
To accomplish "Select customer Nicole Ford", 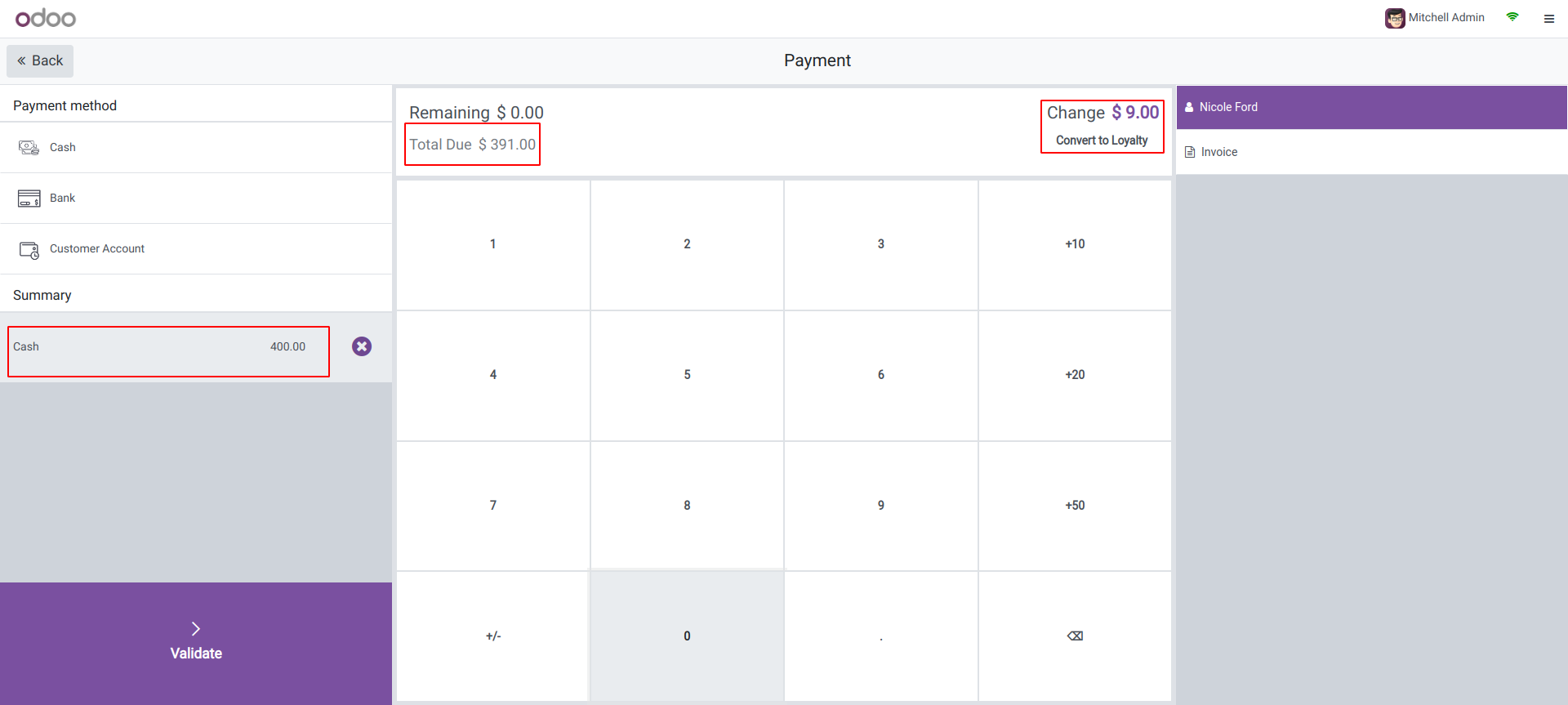I will [x=1228, y=107].
